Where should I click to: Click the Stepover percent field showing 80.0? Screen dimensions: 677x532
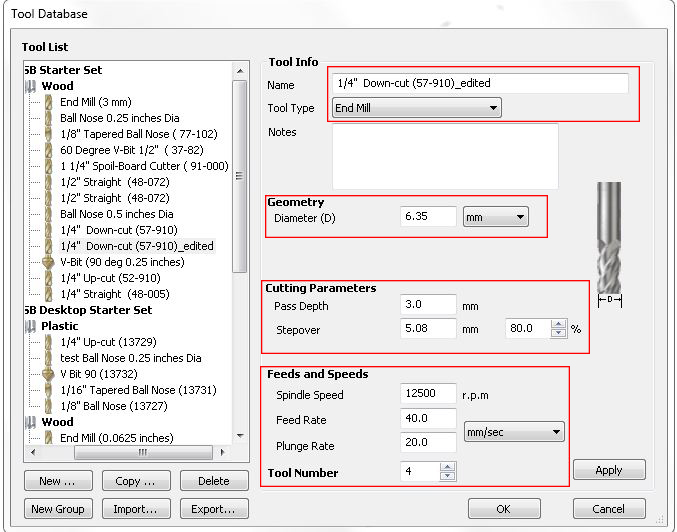[528, 328]
